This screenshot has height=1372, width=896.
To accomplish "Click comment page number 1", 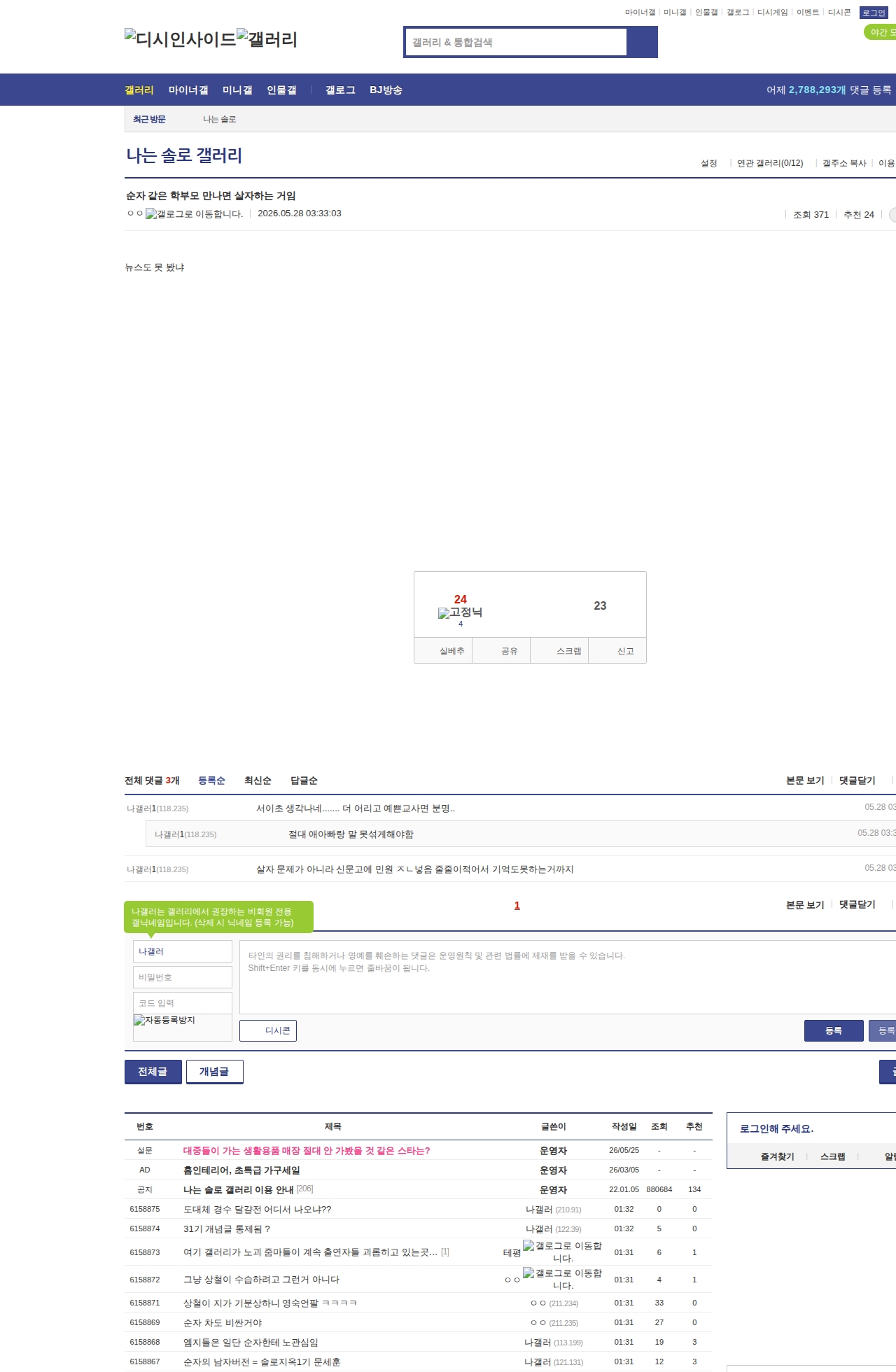I will [517, 905].
